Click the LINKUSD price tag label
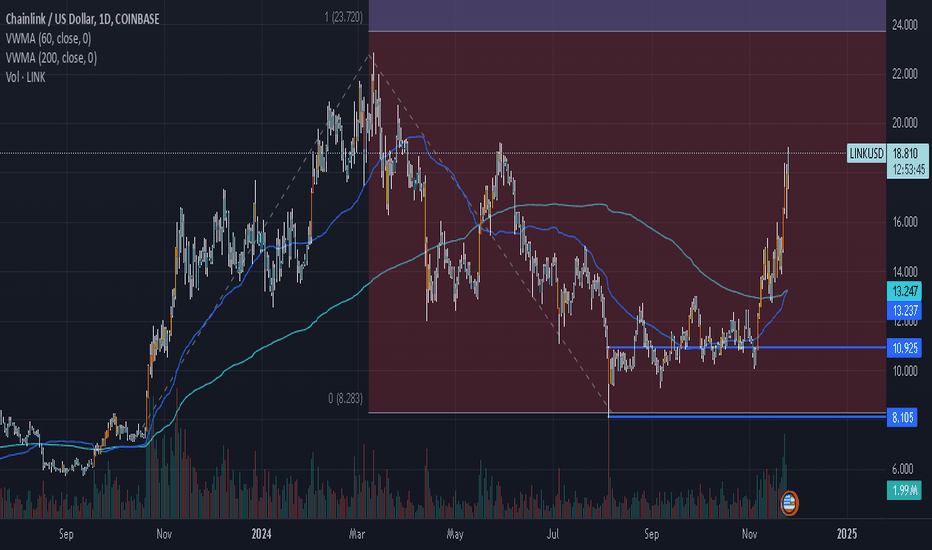Viewport: 932px width, 550px height. point(866,153)
